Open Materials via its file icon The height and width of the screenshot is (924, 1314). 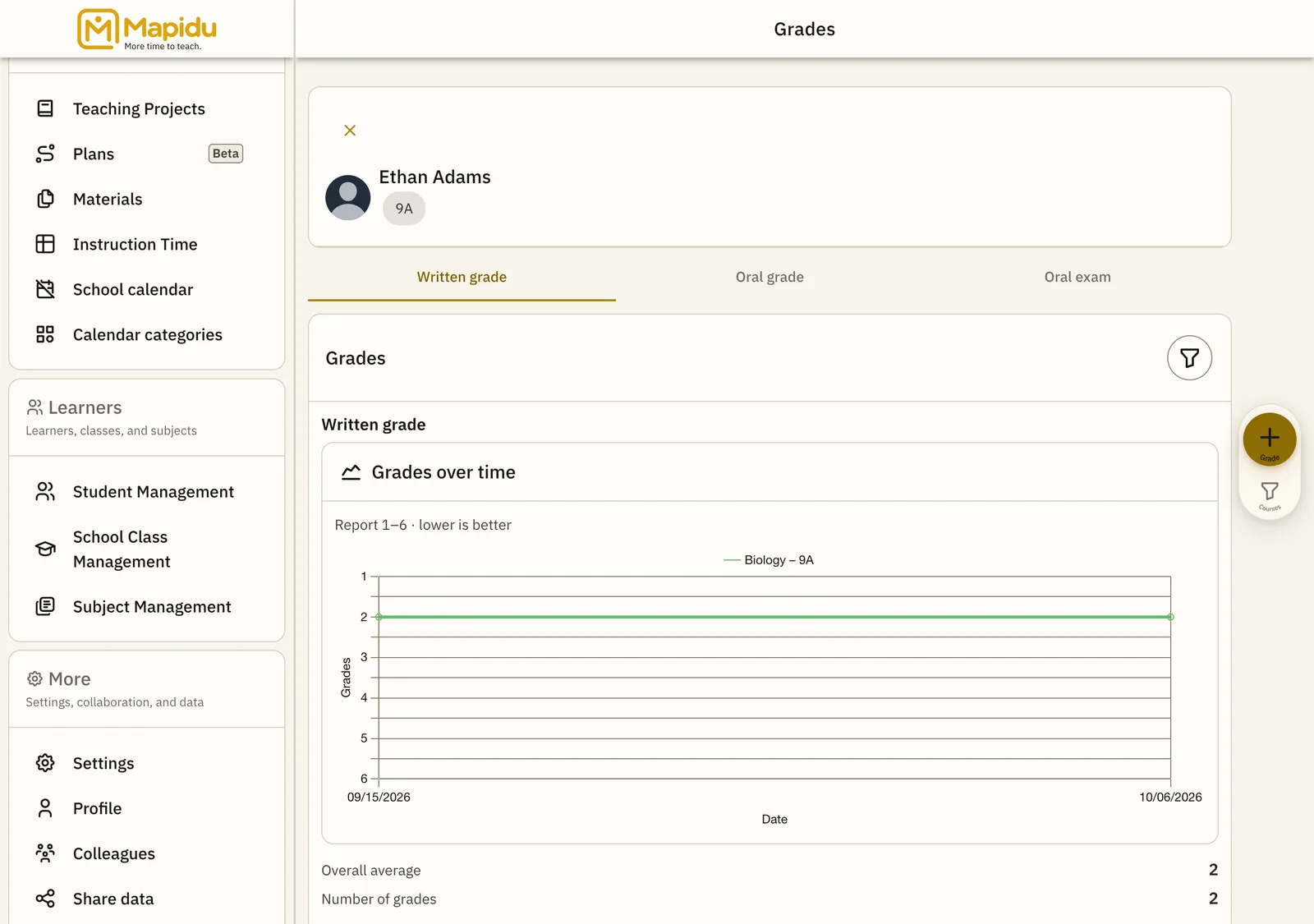pos(45,199)
